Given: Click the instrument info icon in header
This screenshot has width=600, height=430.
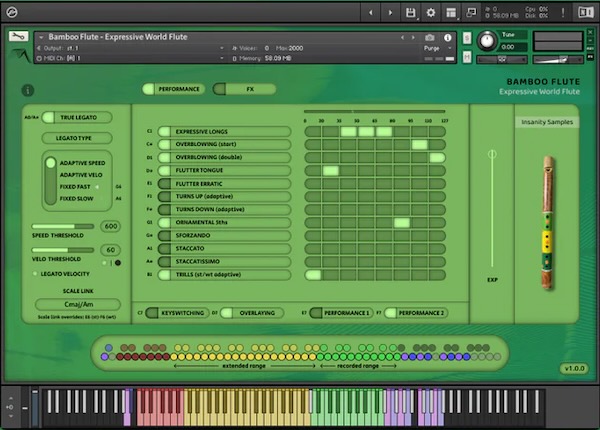Looking at the screenshot, I should click(447, 37).
